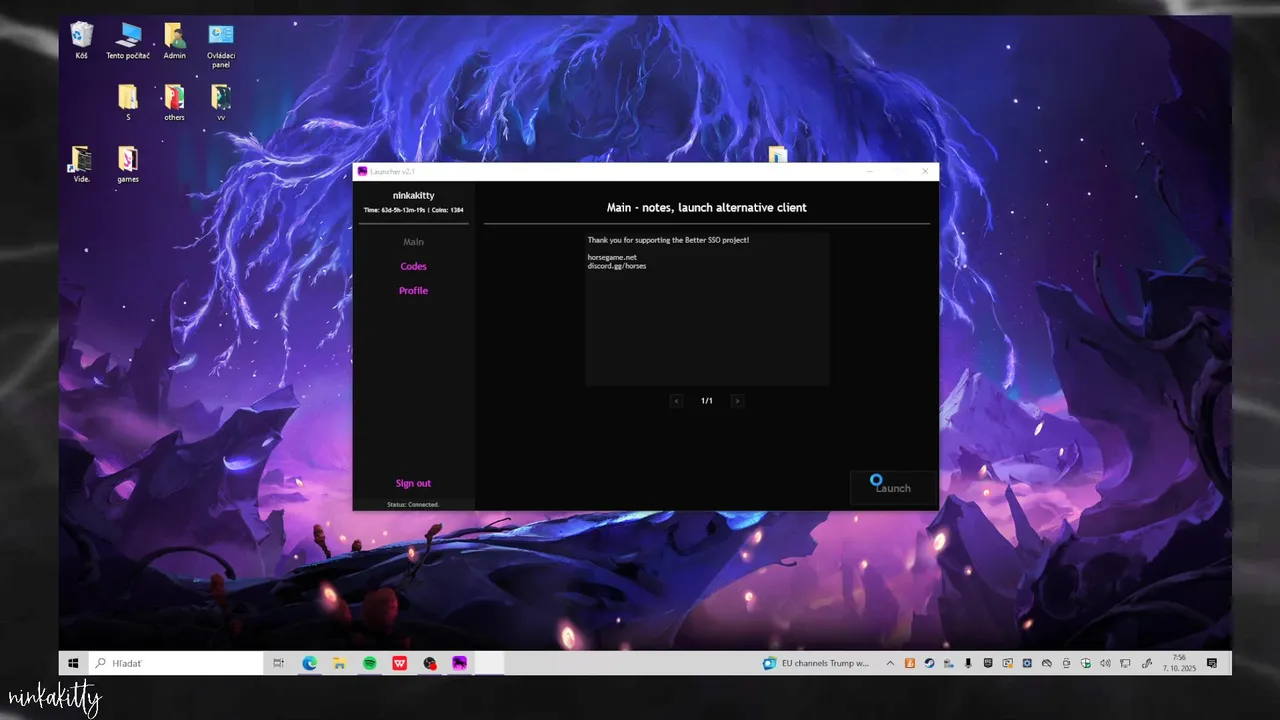Open File Explorer from the taskbar

pos(340,663)
